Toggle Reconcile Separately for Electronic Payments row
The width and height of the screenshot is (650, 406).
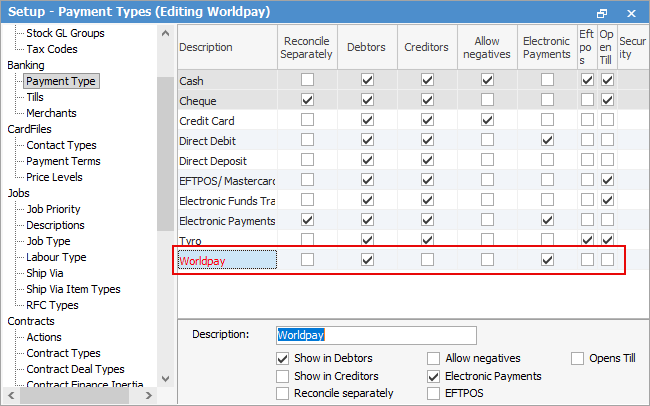(307, 220)
